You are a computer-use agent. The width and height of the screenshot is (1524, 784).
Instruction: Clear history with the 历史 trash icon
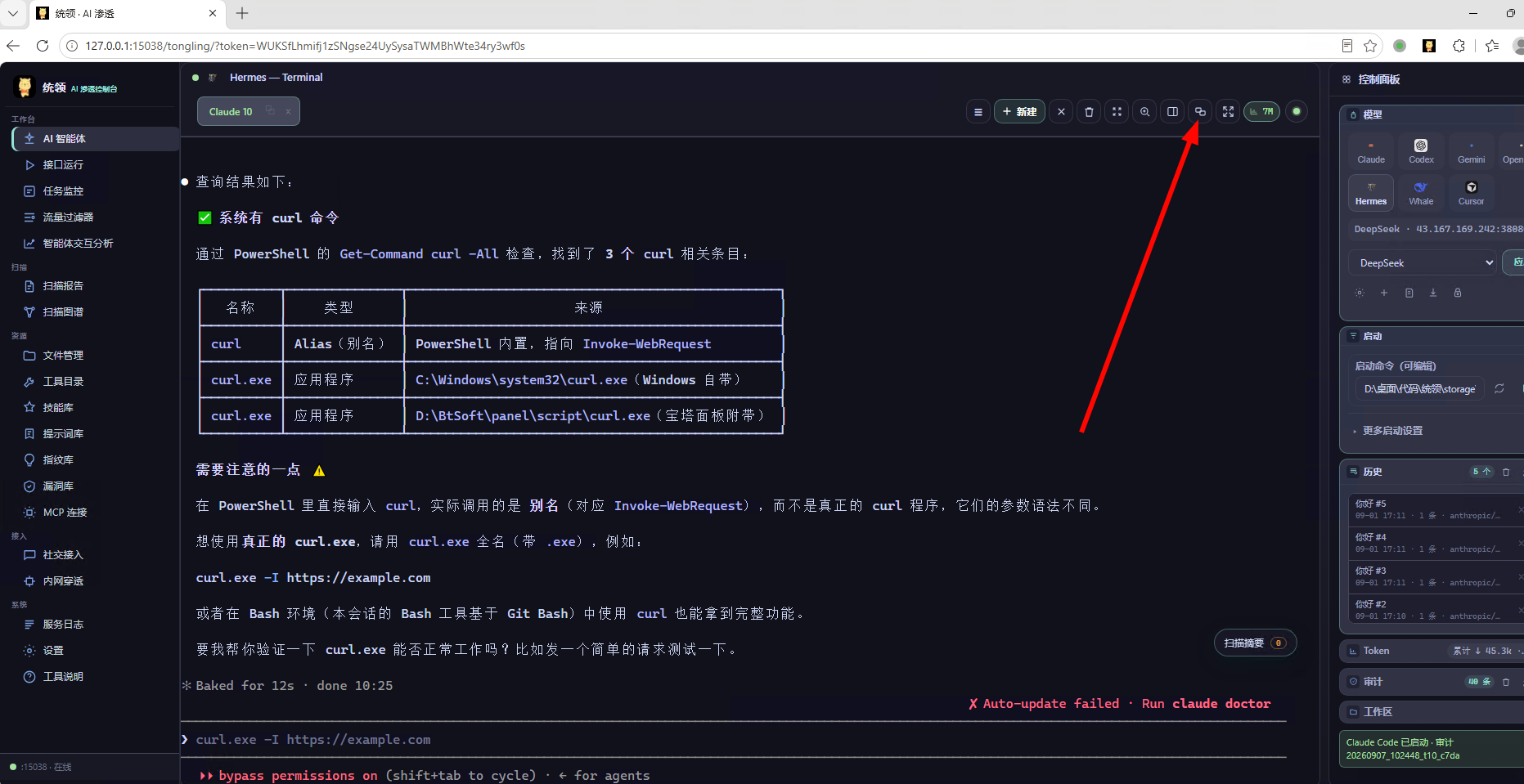click(1506, 472)
